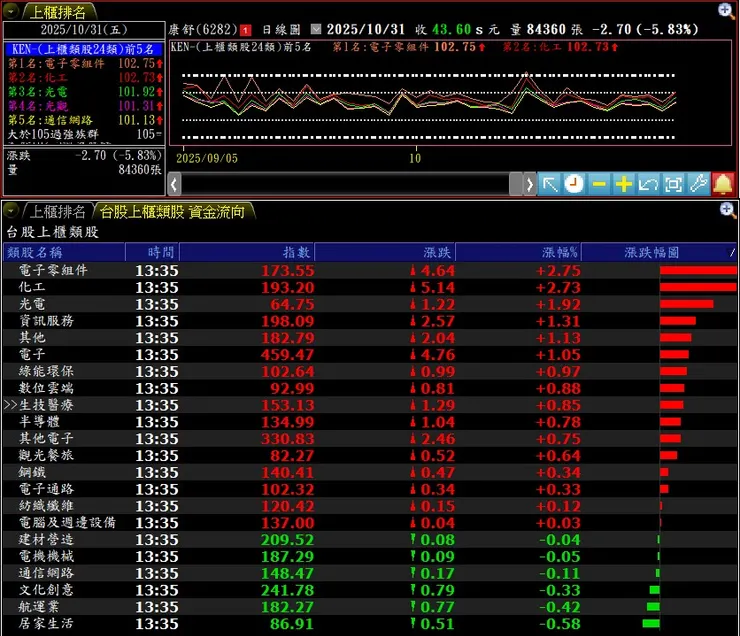Sort by 指數 column header

247,252
